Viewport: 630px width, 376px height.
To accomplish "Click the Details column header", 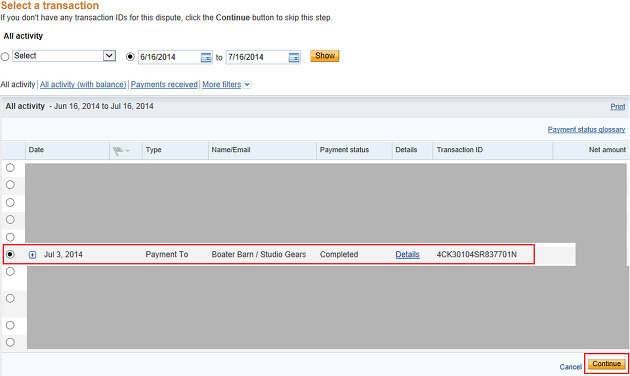I will [x=406, y=150].
